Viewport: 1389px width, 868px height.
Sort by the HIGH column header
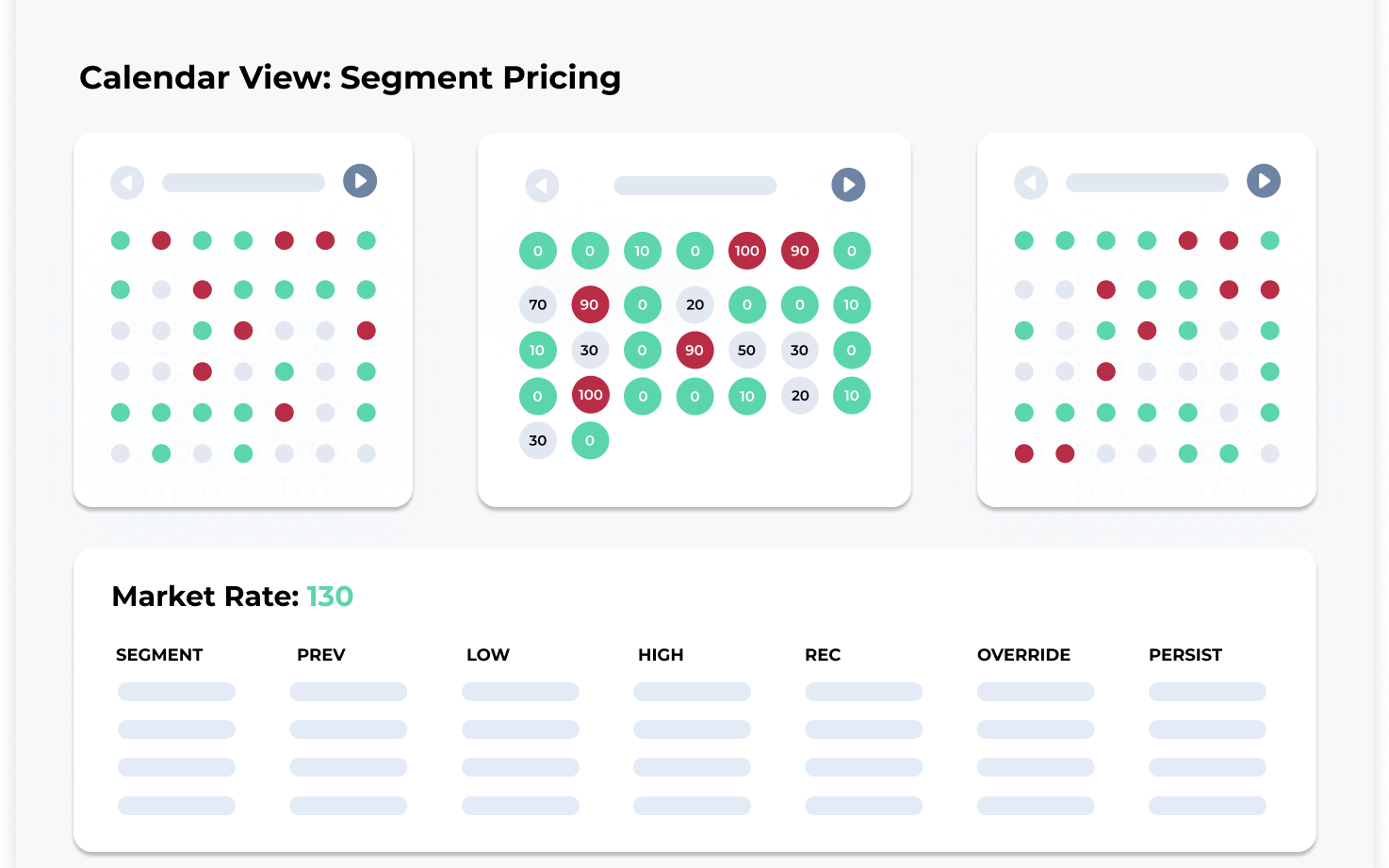[x=661, y=655]
